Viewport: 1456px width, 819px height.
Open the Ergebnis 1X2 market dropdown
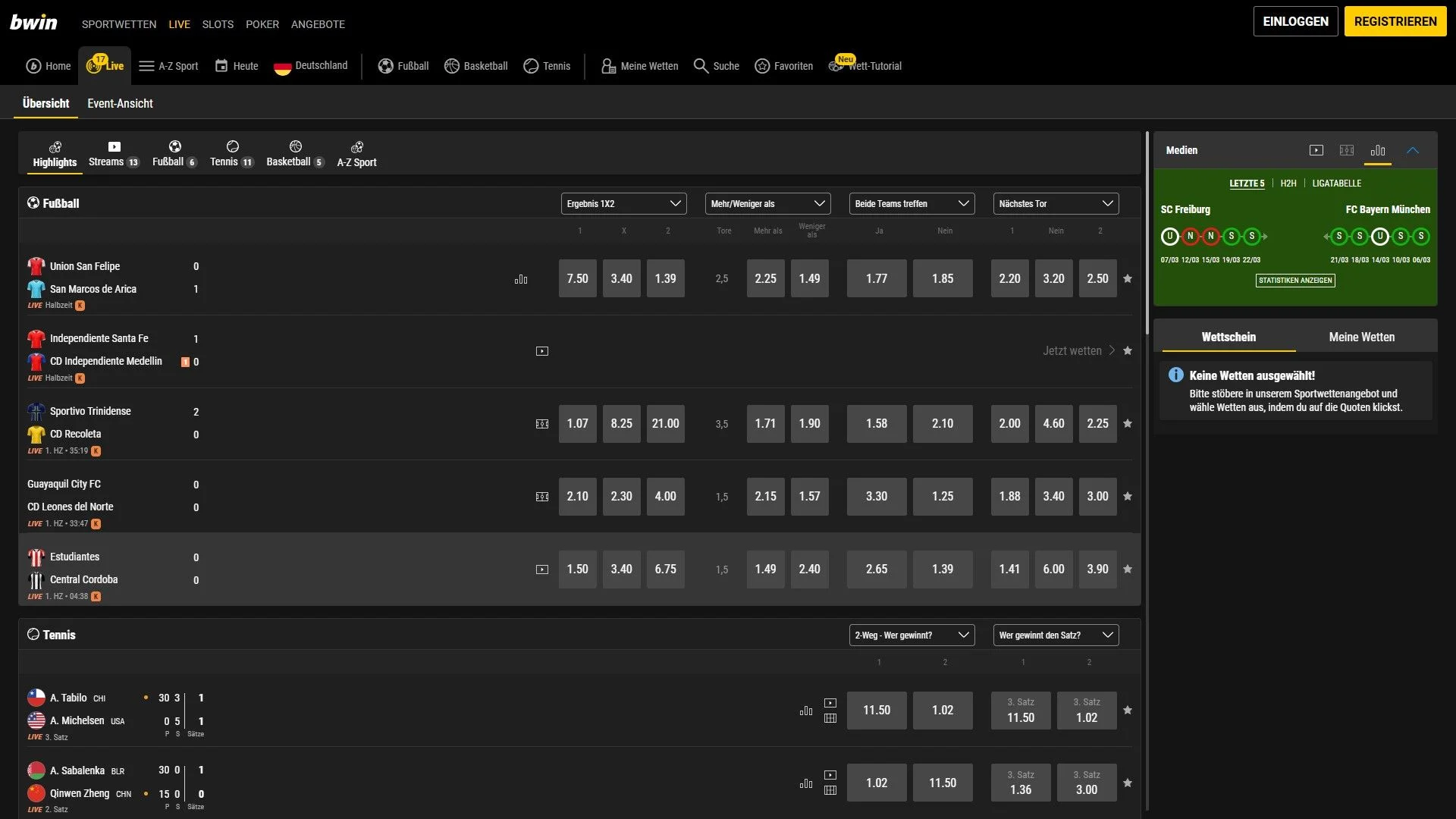click(x=623, y=203)
